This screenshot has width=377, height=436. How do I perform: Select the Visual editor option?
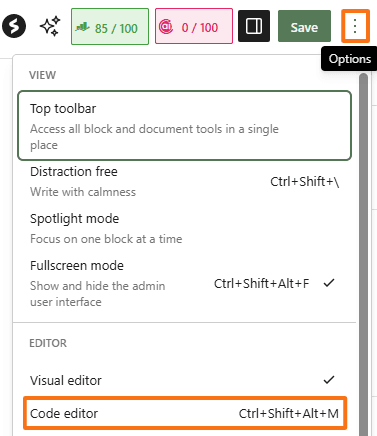[185, 380]
